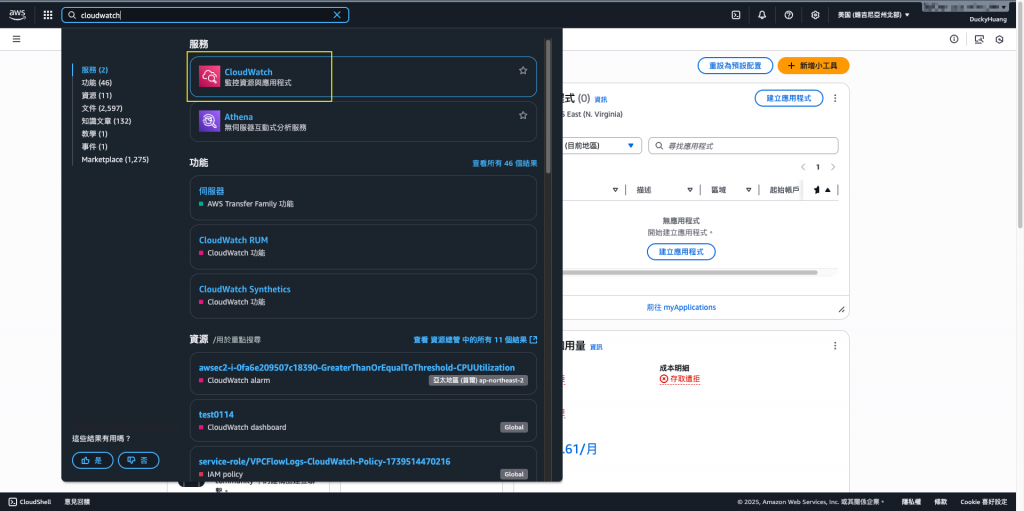Open the help question mark icon
The image size is (1024, 511).
(788, 15)
